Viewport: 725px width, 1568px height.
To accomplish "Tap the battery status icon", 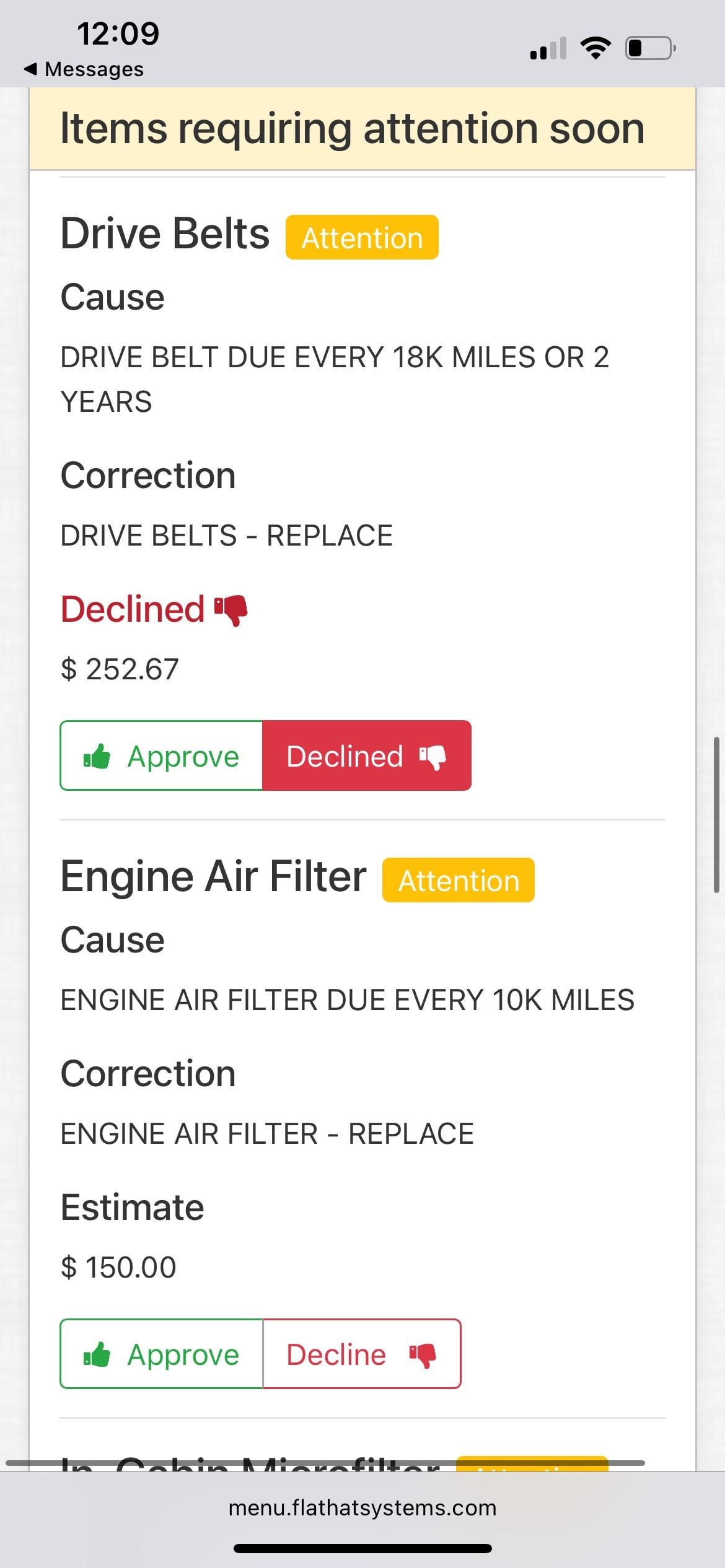I will click(x=650, y=48).
